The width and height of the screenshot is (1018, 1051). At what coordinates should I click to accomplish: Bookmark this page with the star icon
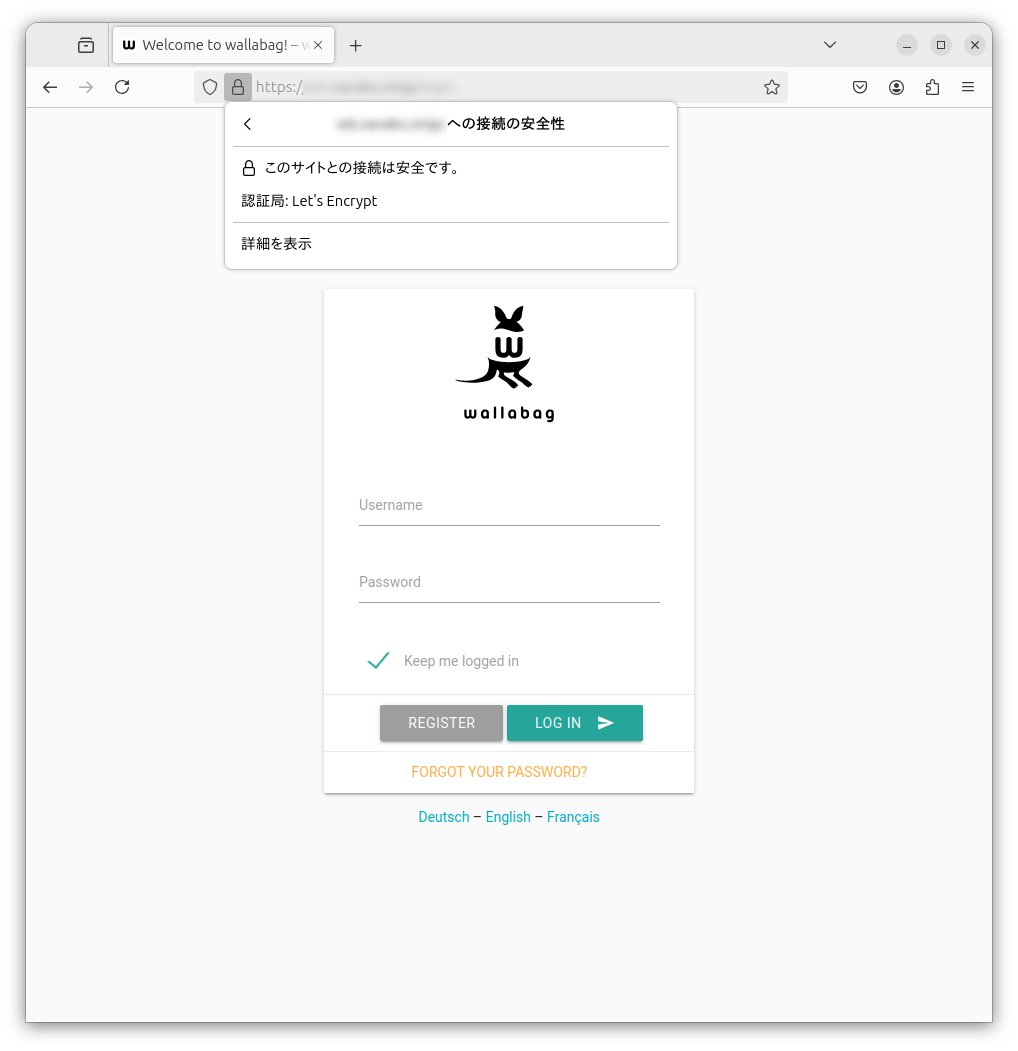771,87
